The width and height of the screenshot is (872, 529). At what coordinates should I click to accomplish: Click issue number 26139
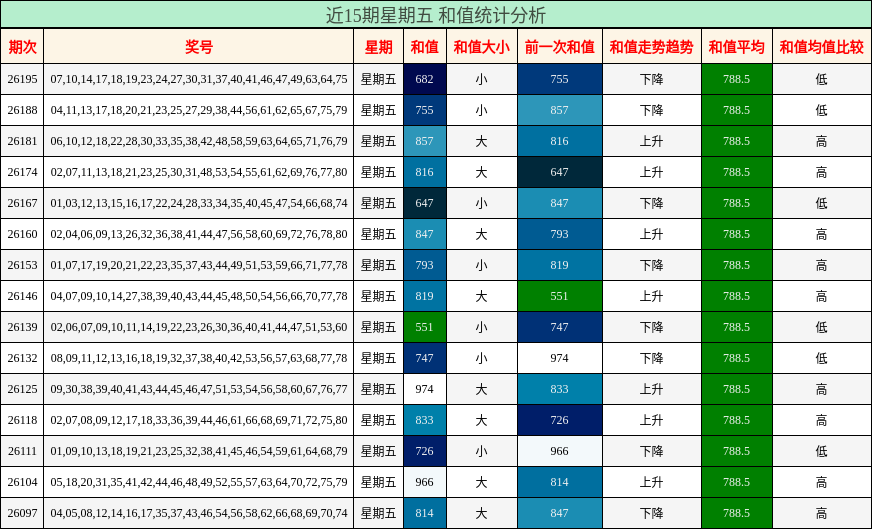22,327
